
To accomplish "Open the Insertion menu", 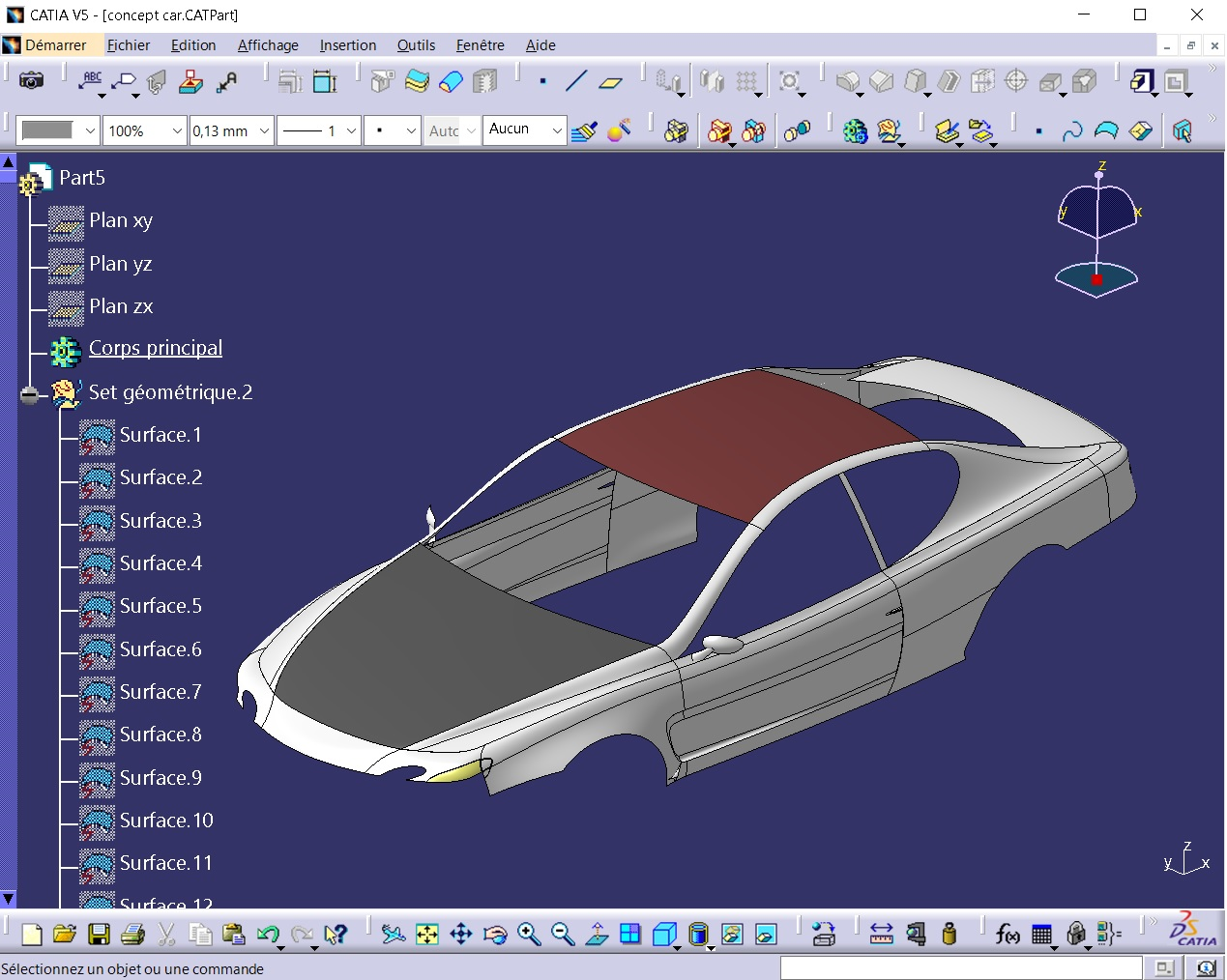I will 348,45.
